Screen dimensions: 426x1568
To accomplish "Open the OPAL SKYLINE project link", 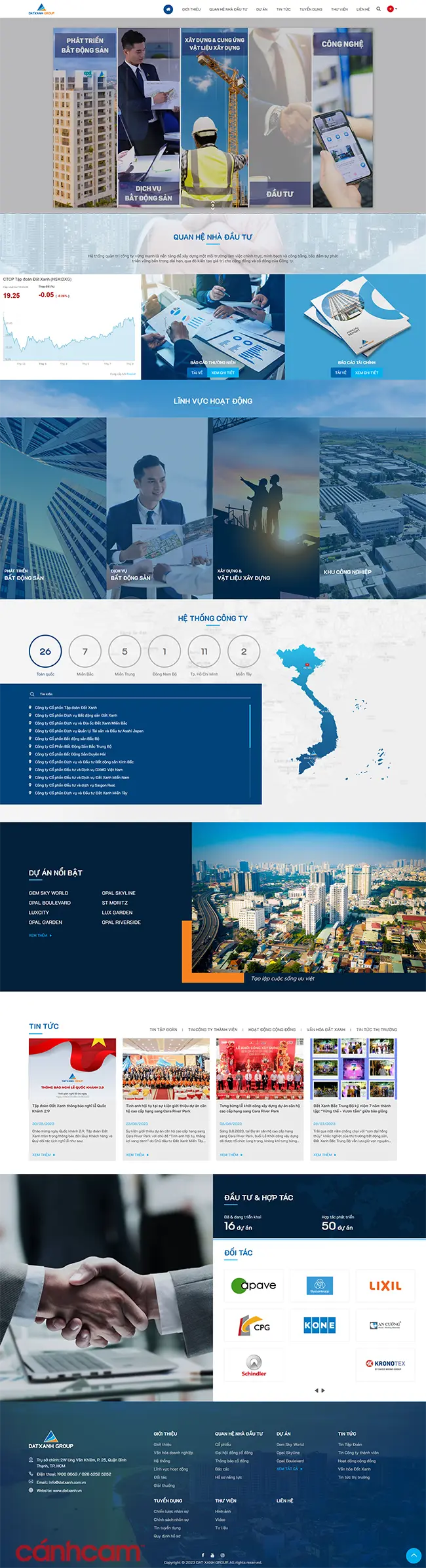I will pyautogui.click(x=119, y=893).
